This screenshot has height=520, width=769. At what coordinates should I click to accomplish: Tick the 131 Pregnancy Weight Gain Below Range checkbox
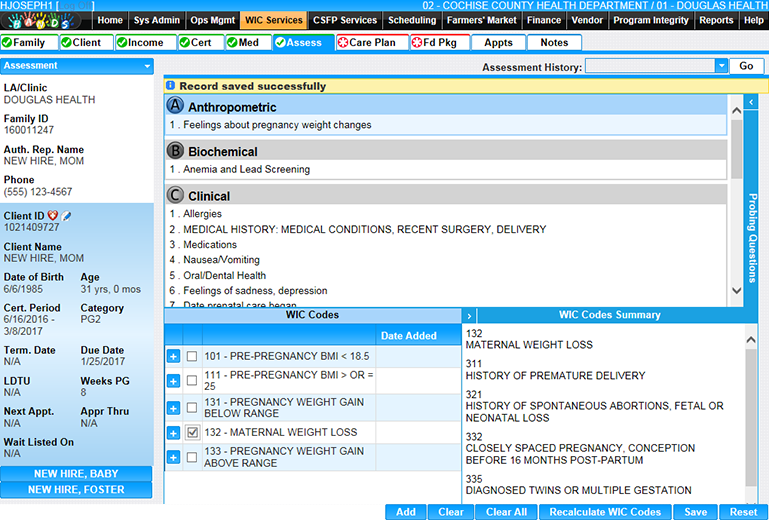click(192, 407)
